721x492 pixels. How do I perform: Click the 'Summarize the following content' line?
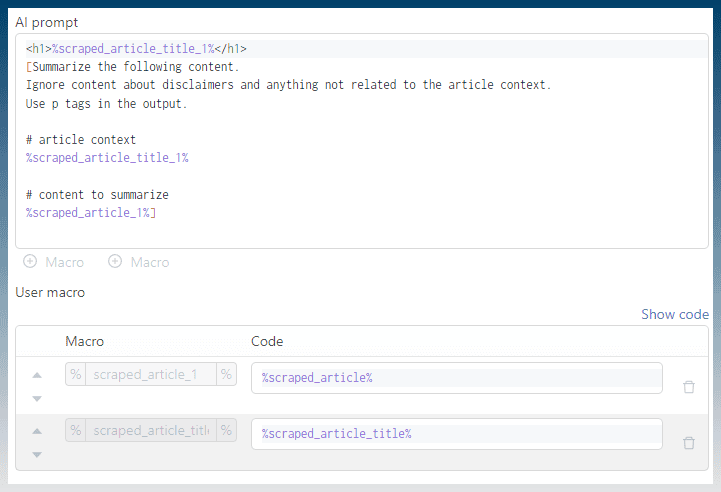(x=132, y=67)
